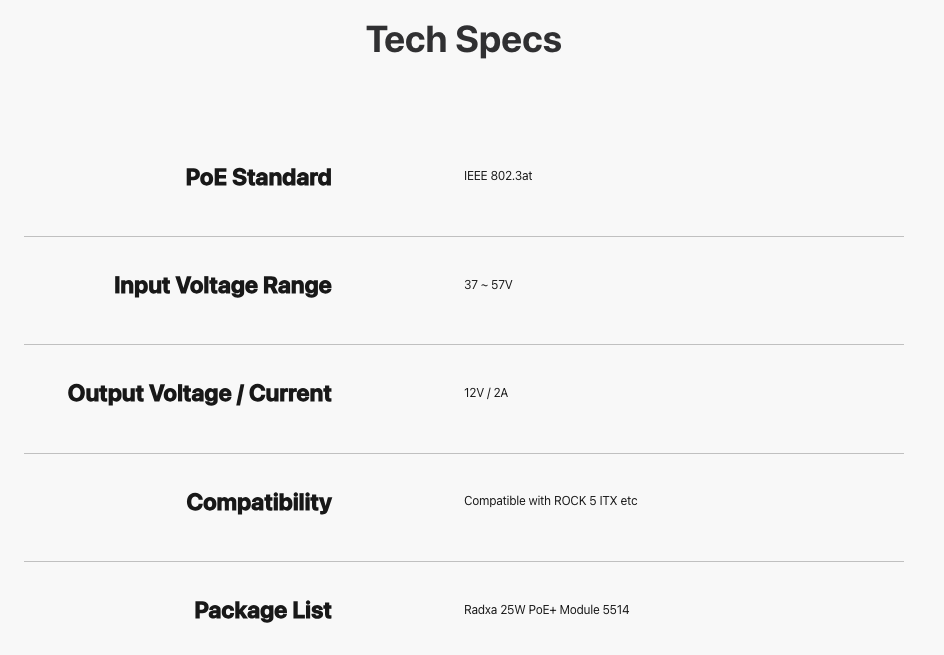Image resolution: width=944 pixels, height=655 pixels.
Task: Click the Tech Specs page heading
Action: point(463,40)
